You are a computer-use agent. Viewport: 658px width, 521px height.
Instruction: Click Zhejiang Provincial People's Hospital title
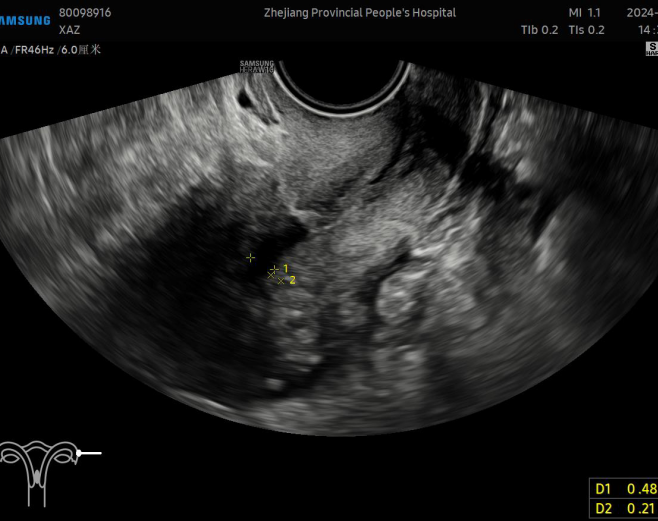[360, 13]
